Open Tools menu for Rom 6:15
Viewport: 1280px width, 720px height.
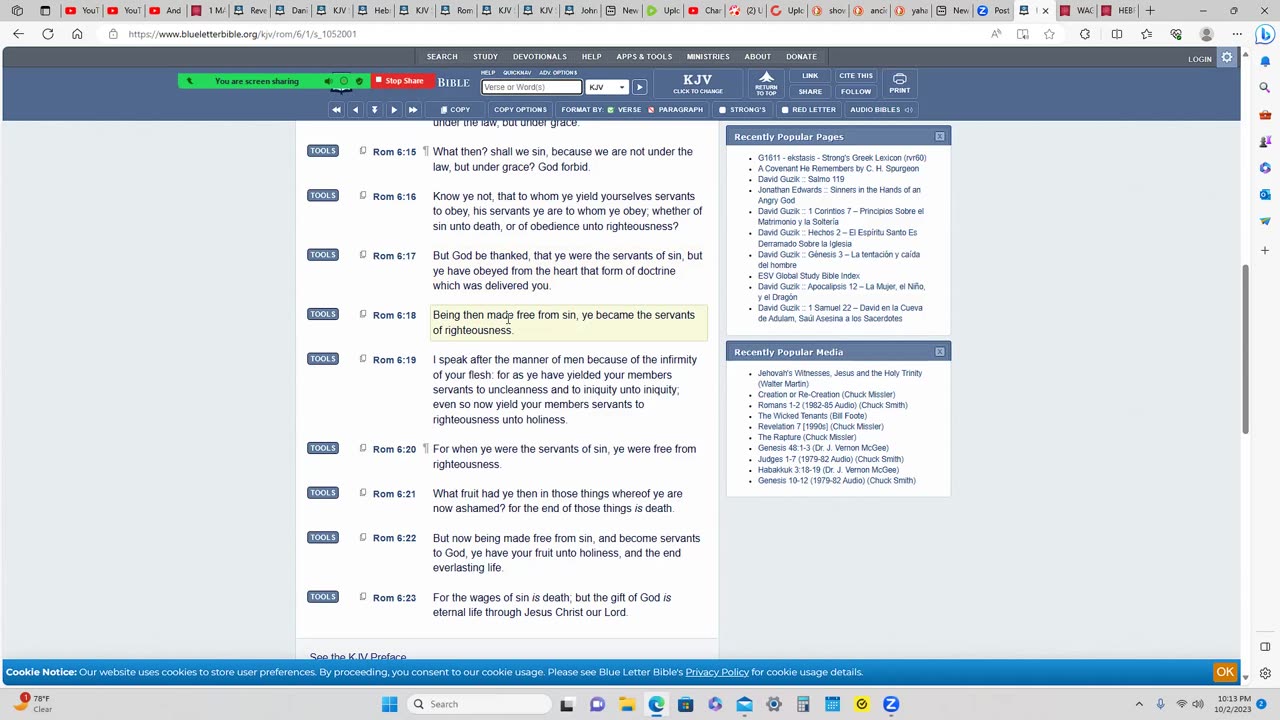[323, 151]
